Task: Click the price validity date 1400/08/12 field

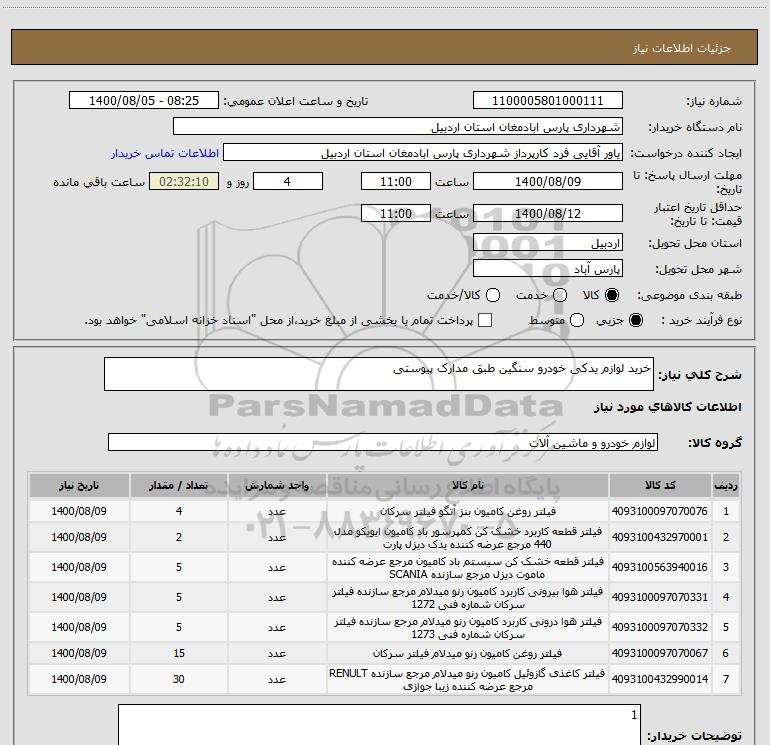Action: [x=548, y=213]
